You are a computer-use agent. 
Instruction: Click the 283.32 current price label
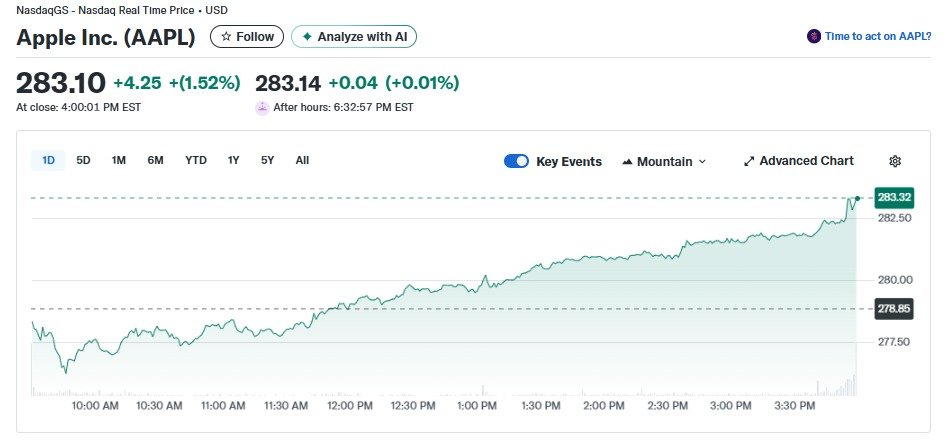(893, 198)
